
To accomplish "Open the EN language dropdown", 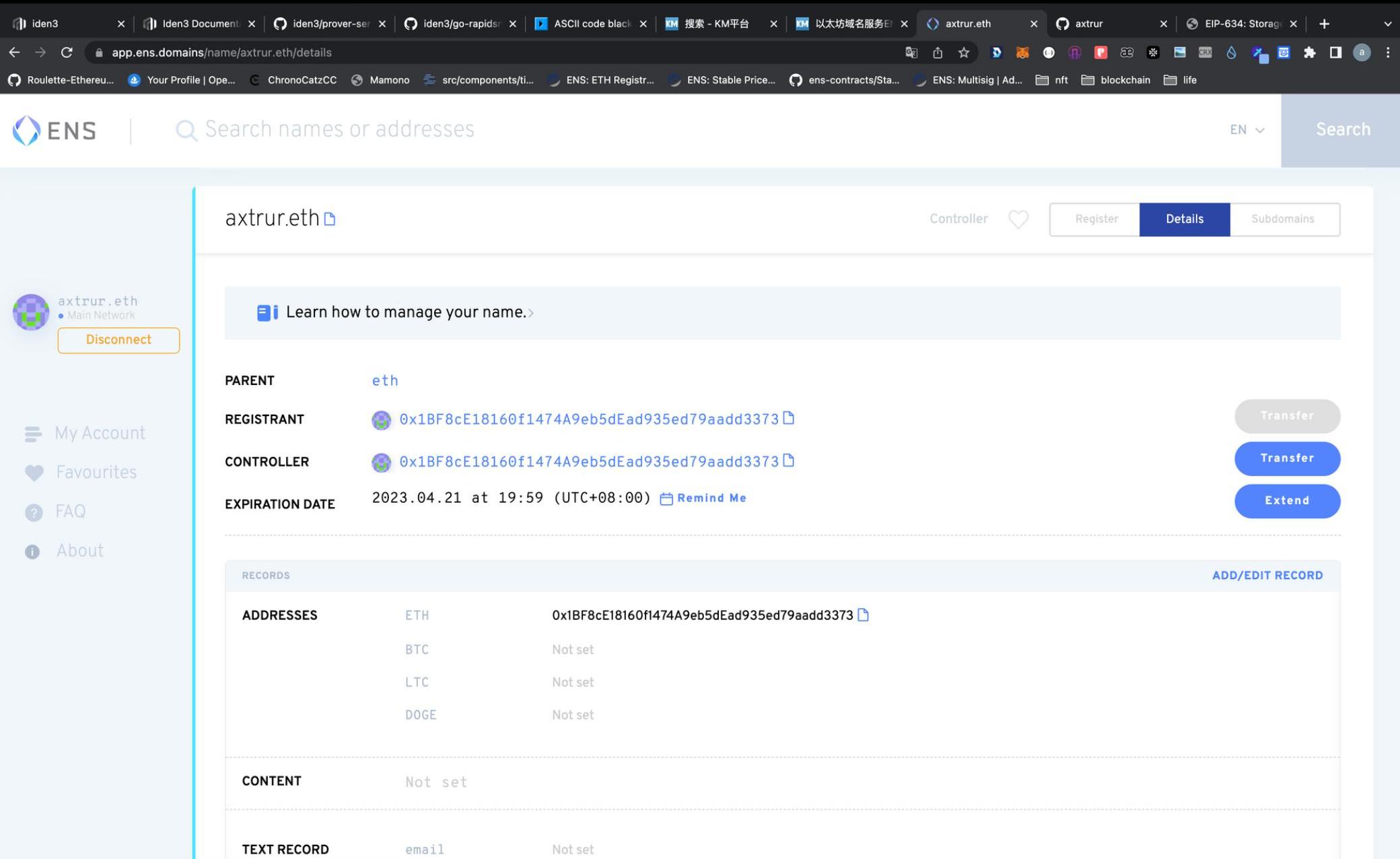I will coord(1247,130).
